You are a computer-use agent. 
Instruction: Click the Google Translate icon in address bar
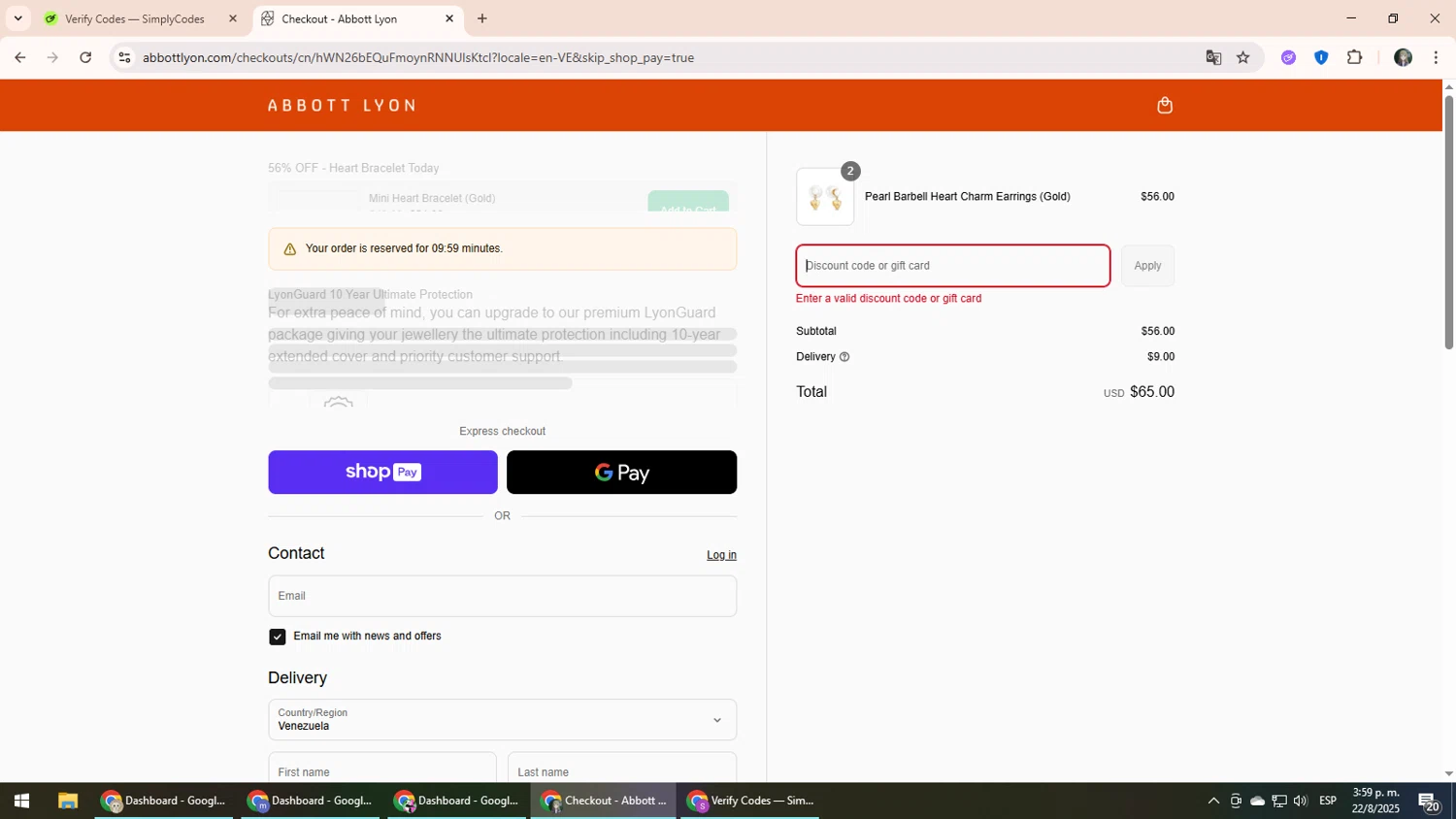[1213, 57]
